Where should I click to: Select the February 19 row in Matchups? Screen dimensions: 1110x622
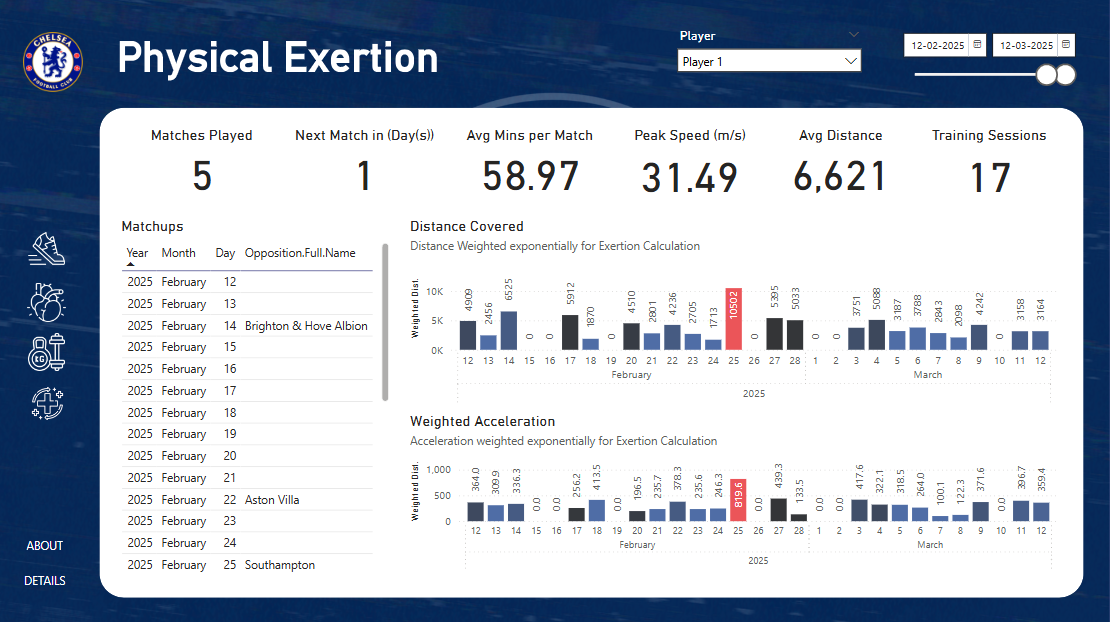pos(247,434)
